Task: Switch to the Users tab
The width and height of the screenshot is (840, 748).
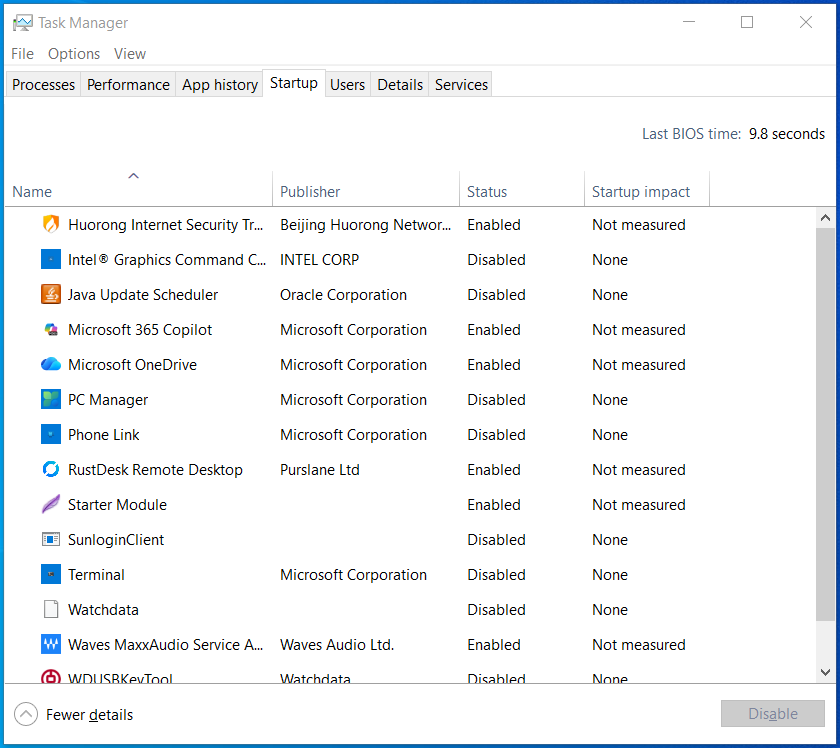Action: click(347, 85)
